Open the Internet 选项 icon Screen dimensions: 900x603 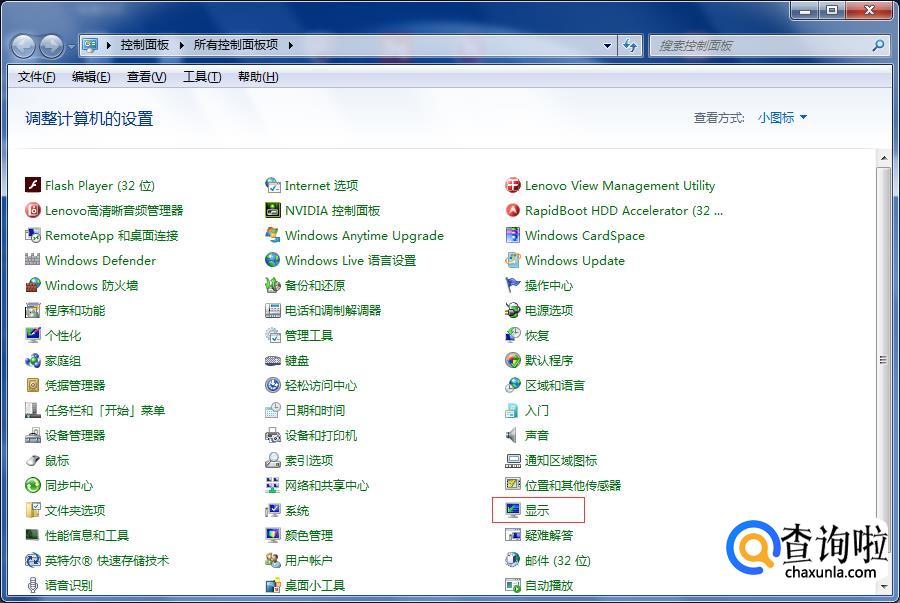(273, 185)
